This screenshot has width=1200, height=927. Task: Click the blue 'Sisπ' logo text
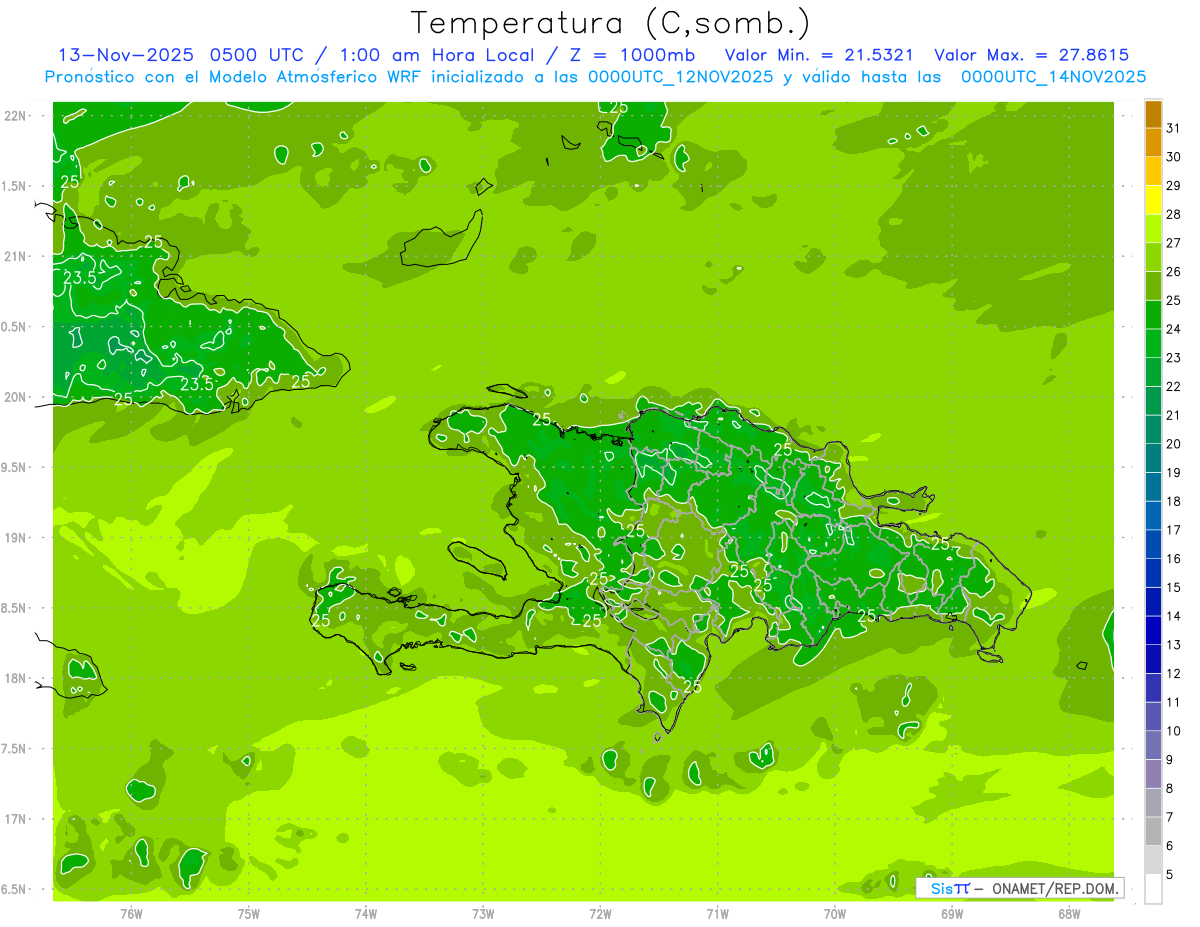(949, 888)
